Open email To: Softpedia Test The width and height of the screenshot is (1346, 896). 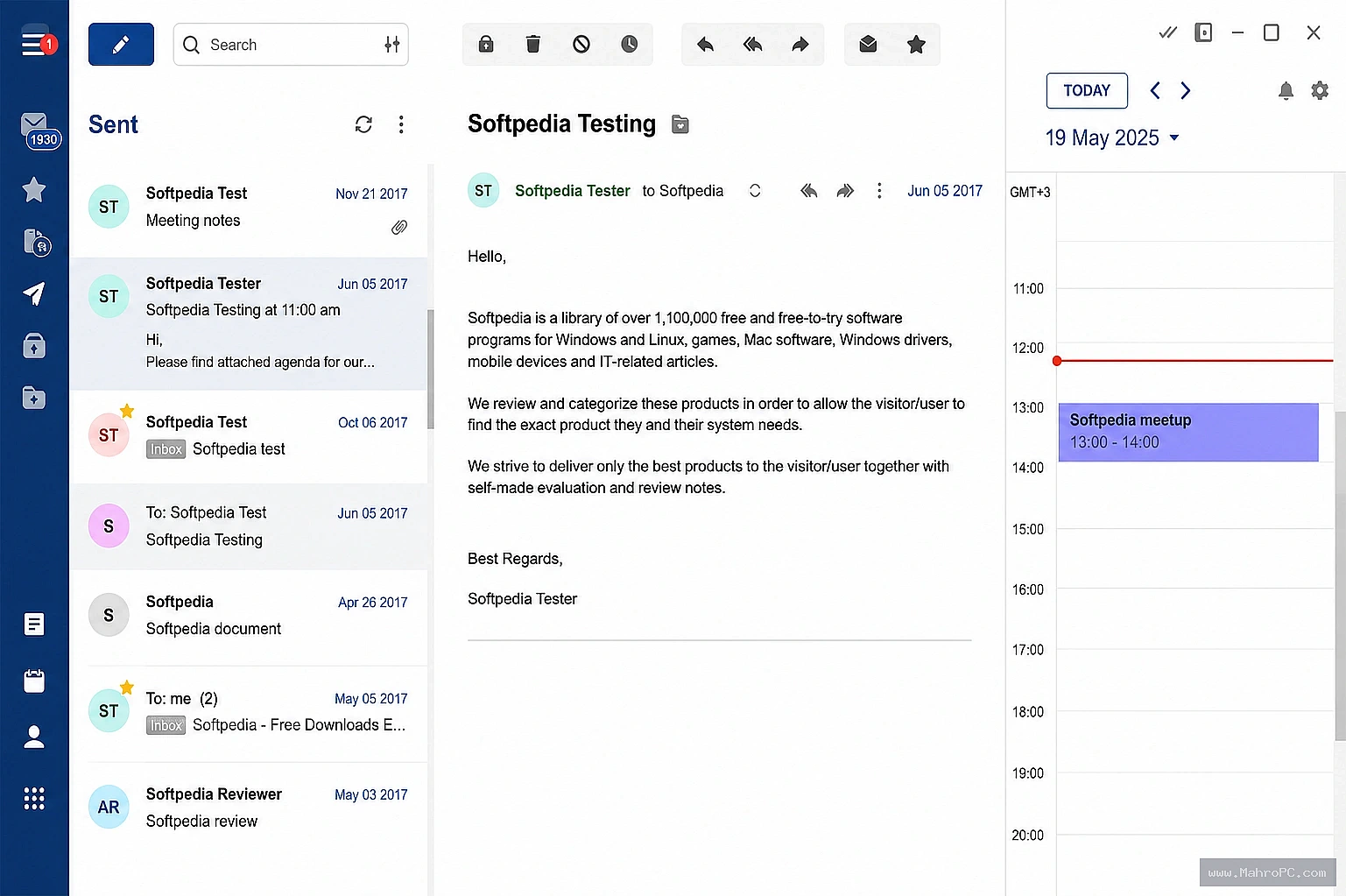coord(249,526)
